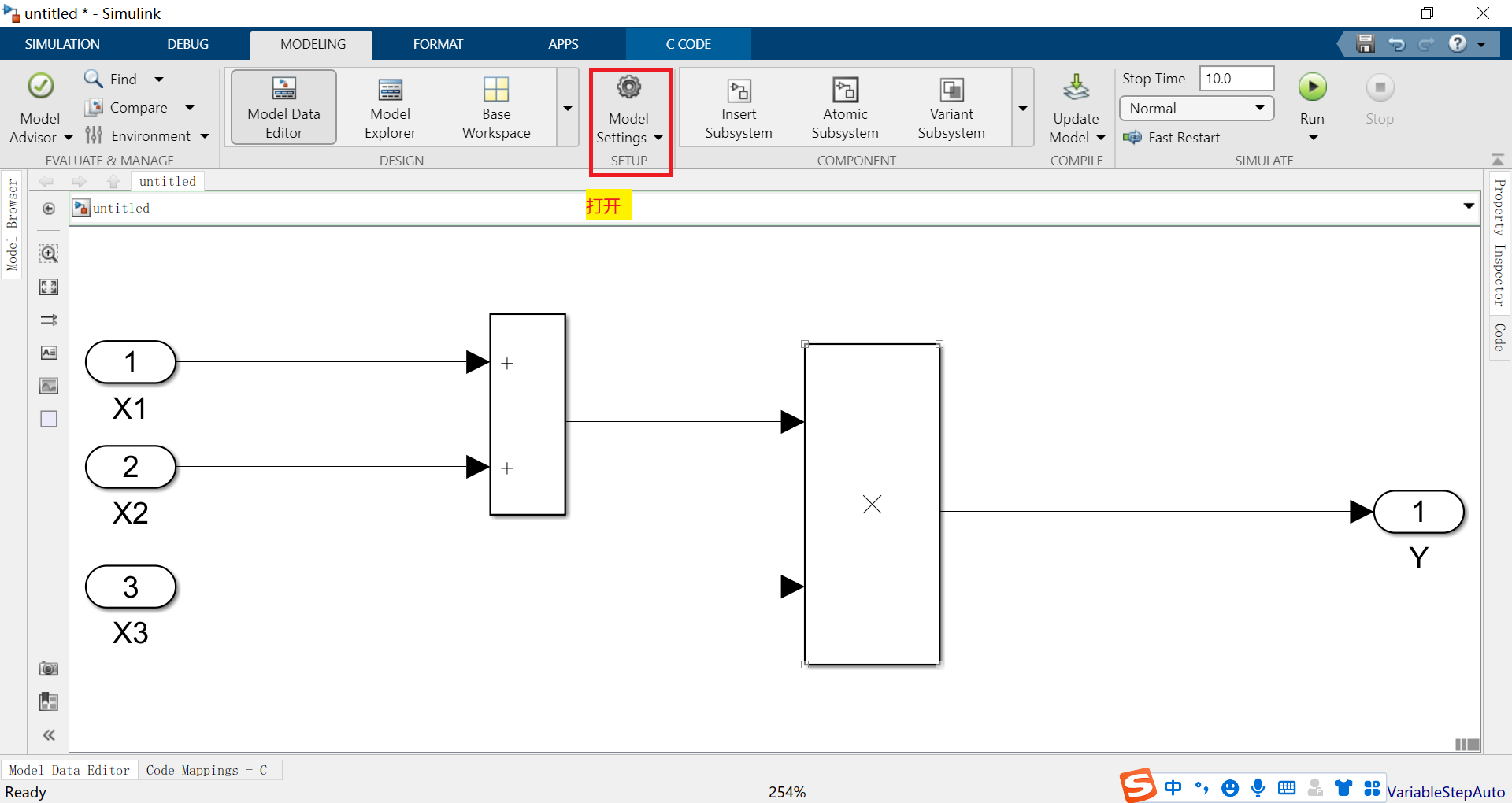The width and height of the screenshot is (1512, 803).
Task: Run the simulation
Action: click(1313, 87)
